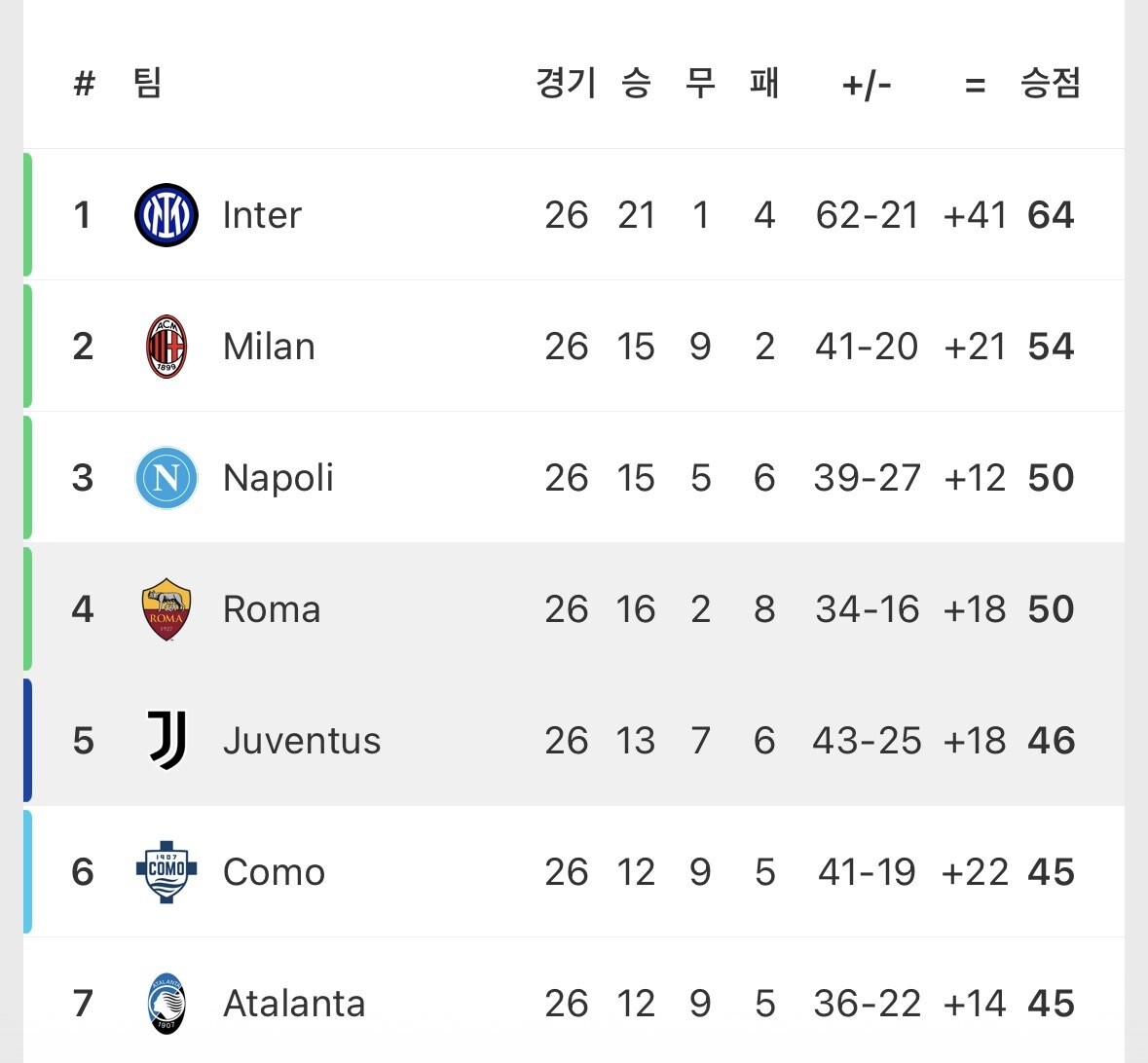Open Juventus team name link
This screenshot has height=1063, width=1148.
(302, 741)
